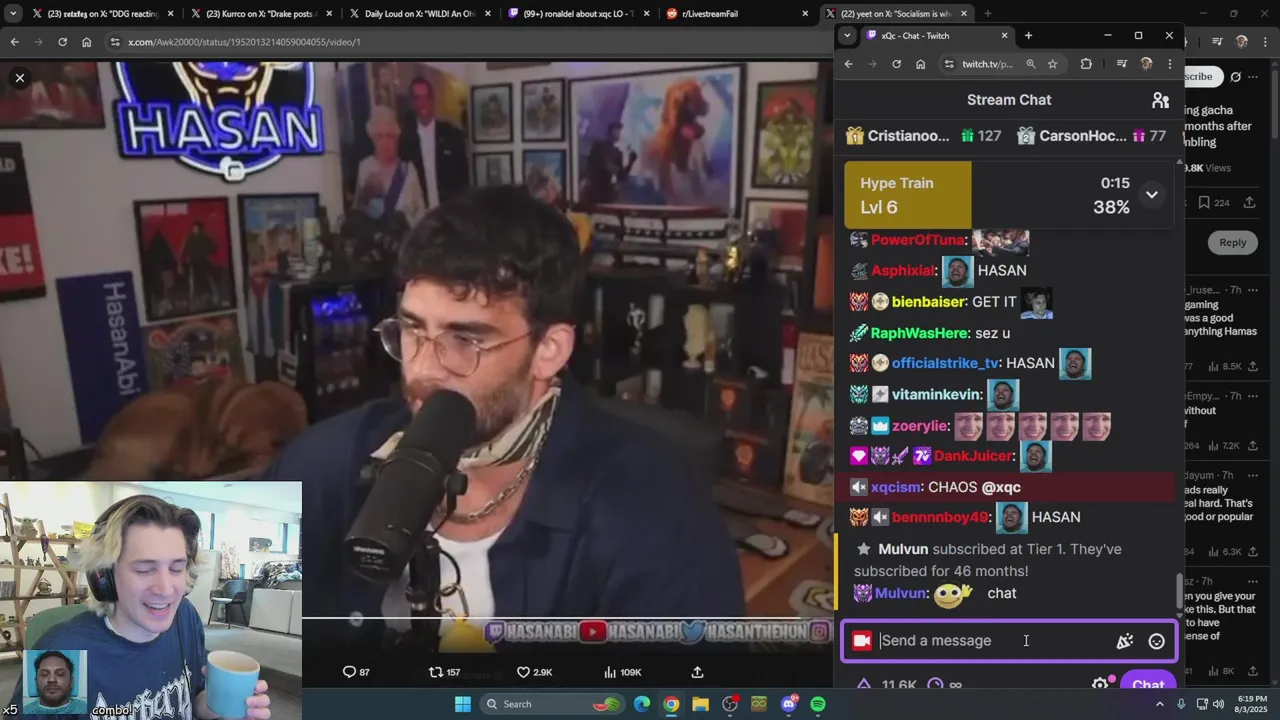Close the X video overlay

pos(19,77)
